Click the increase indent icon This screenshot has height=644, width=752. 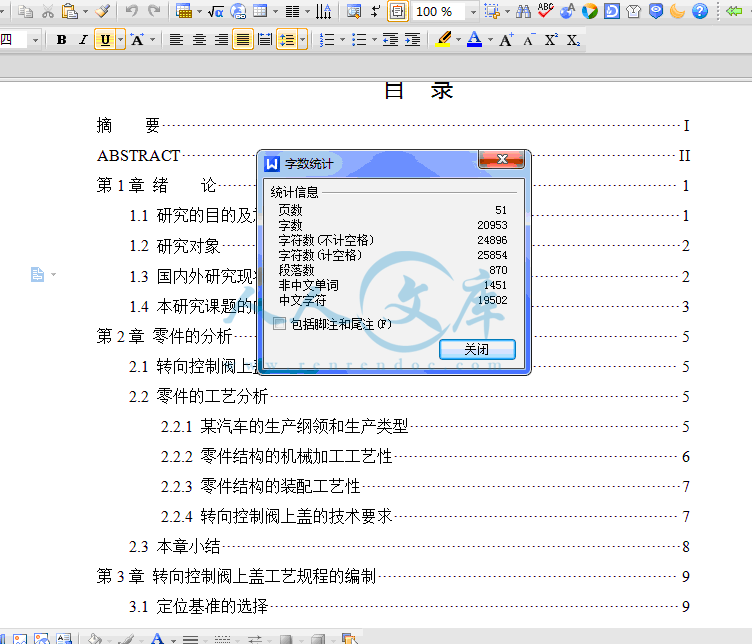click(x=412, y=40)
